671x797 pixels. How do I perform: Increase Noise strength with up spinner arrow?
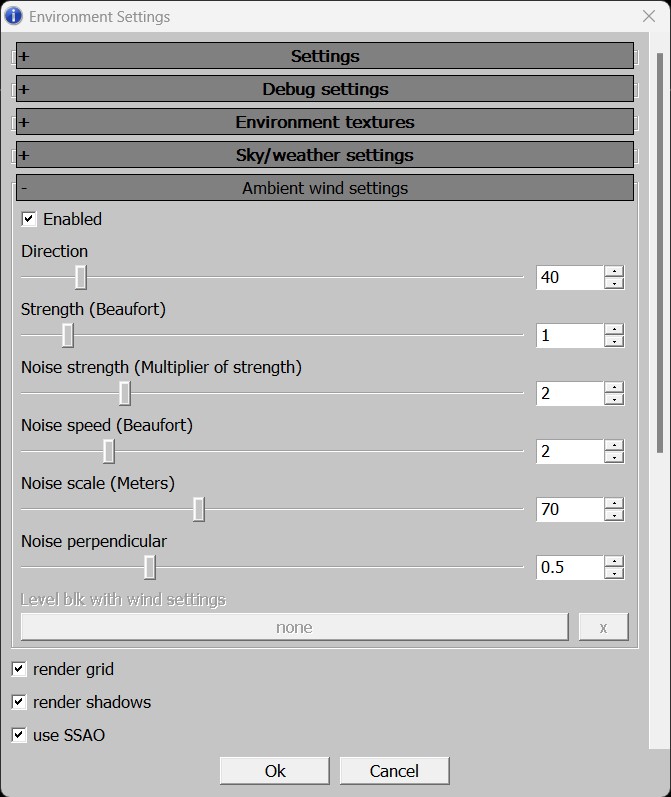[614, 387]
